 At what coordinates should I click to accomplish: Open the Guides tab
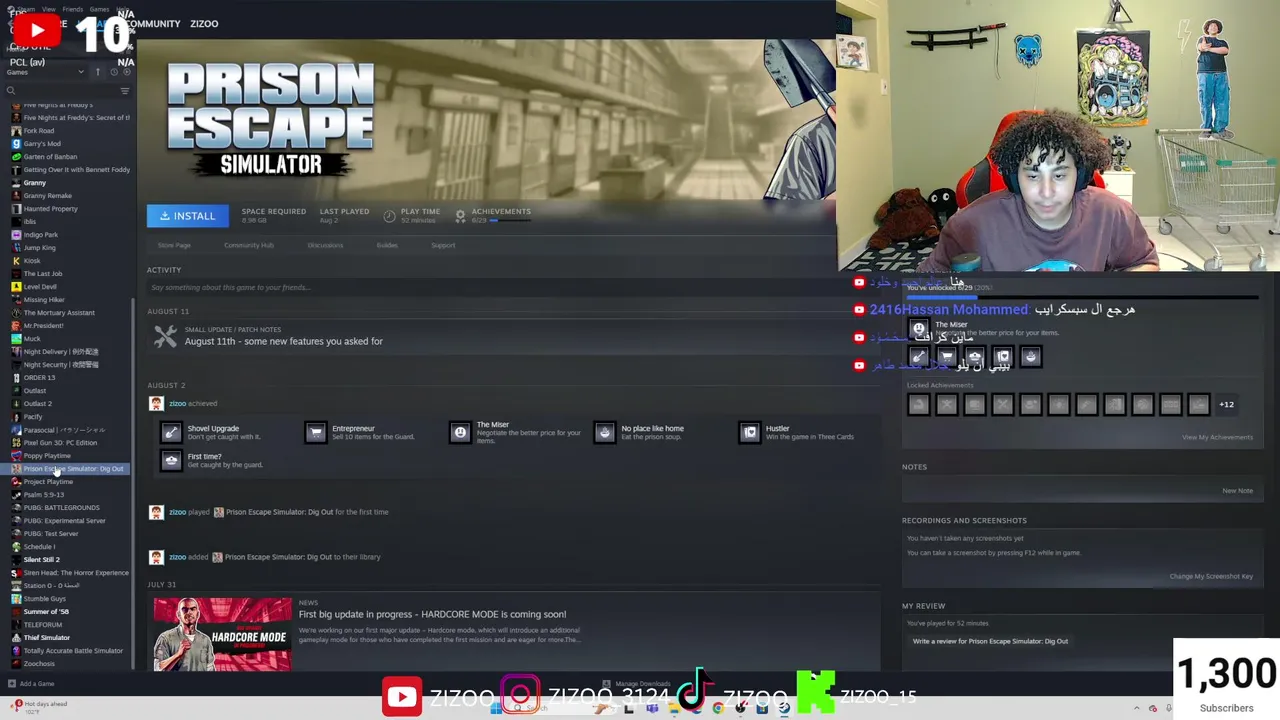(387, 245)
